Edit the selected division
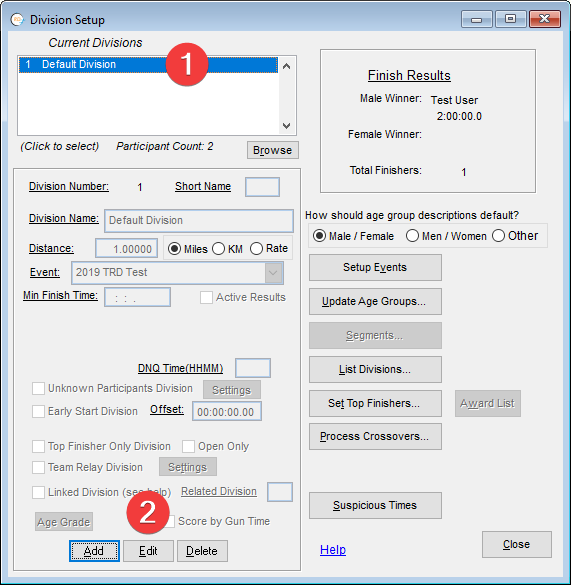 click(x=149, y=551)
